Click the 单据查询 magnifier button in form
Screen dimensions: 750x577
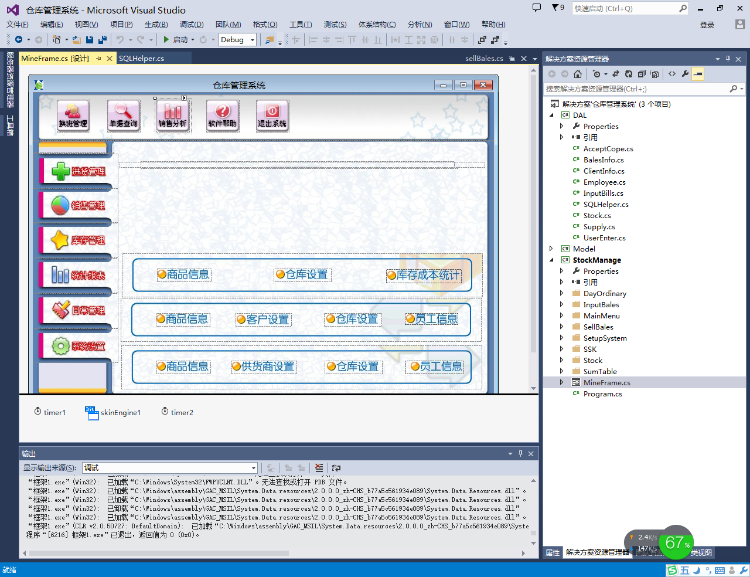tap(123, 115)
